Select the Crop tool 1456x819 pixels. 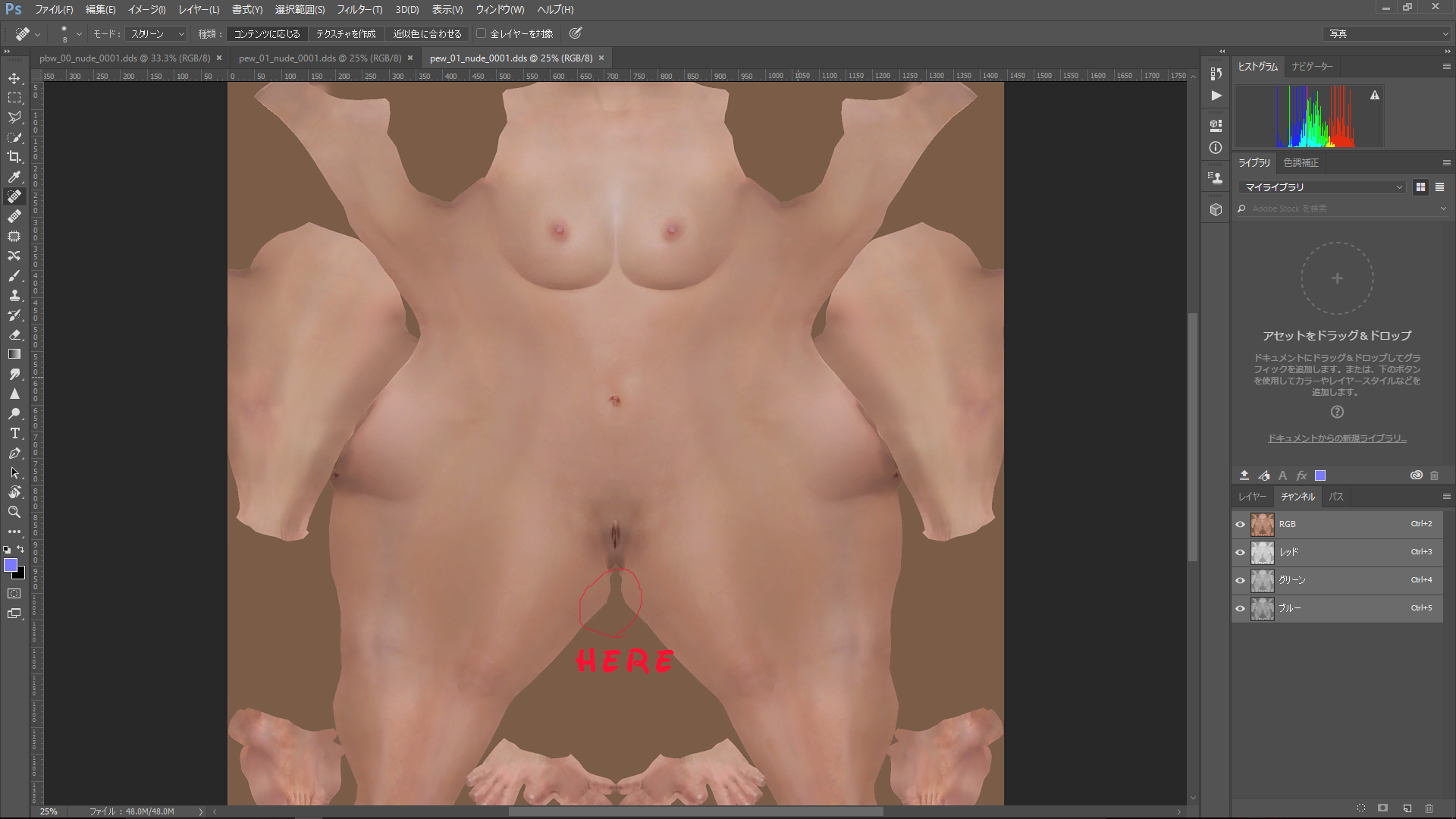click(14, 157)
